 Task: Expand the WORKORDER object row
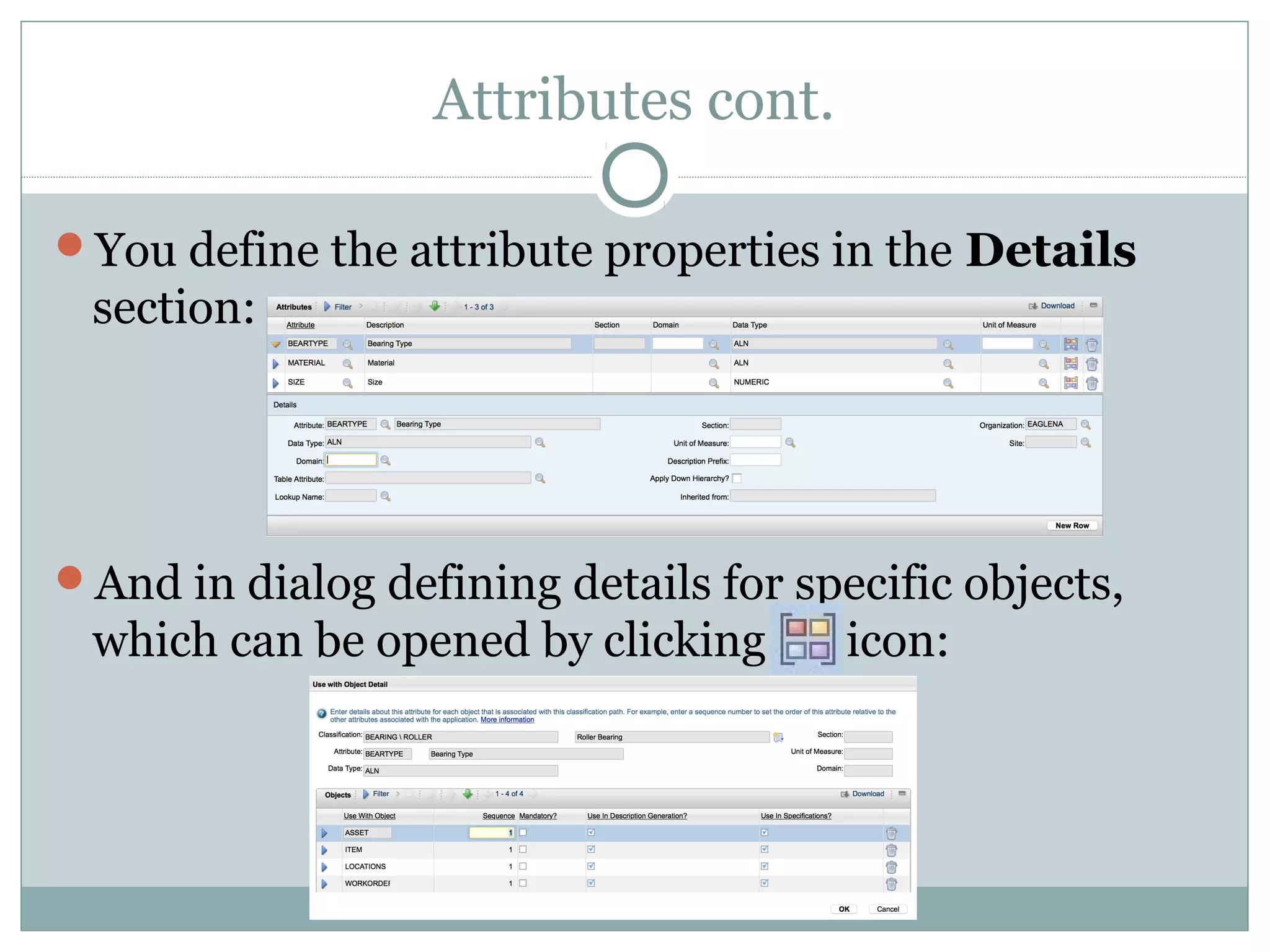(x=324, y=884)
